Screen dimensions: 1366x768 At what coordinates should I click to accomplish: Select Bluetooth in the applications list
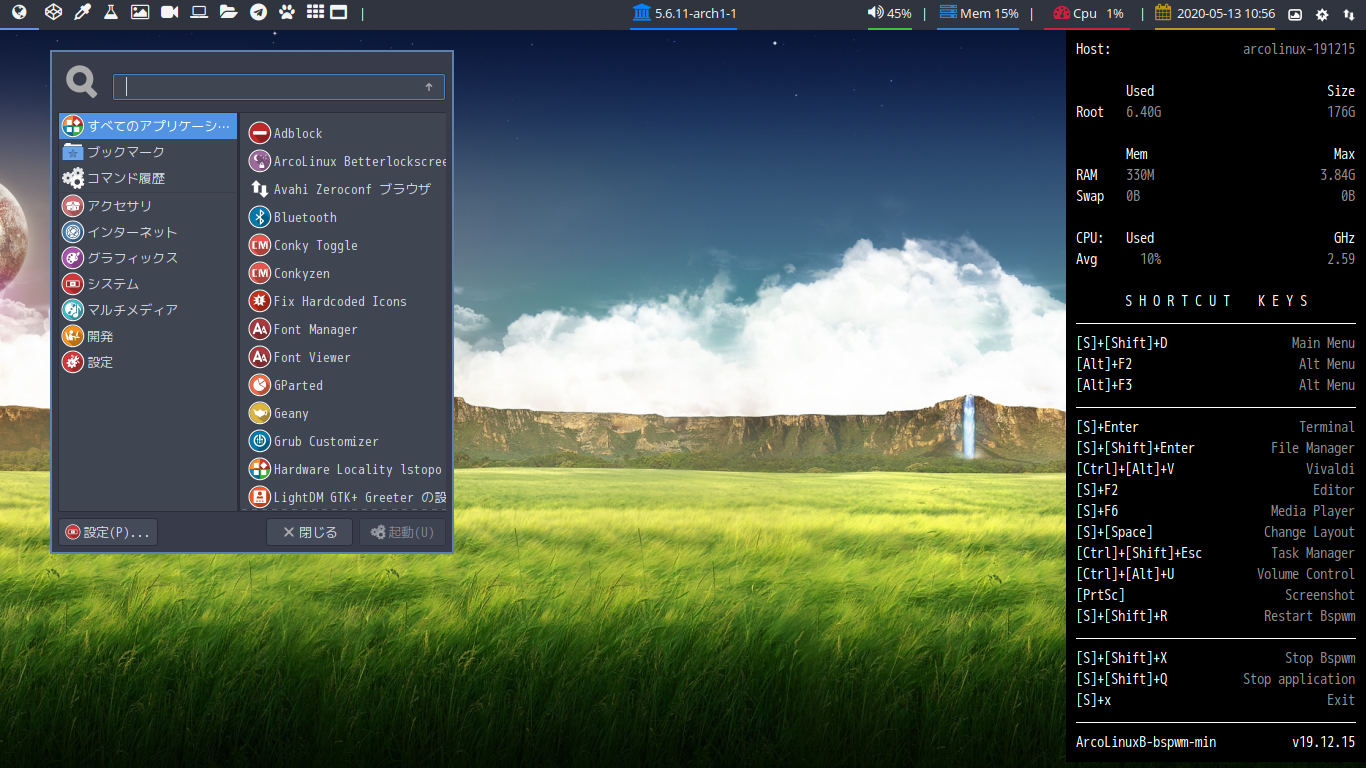[x=305, y=217]
